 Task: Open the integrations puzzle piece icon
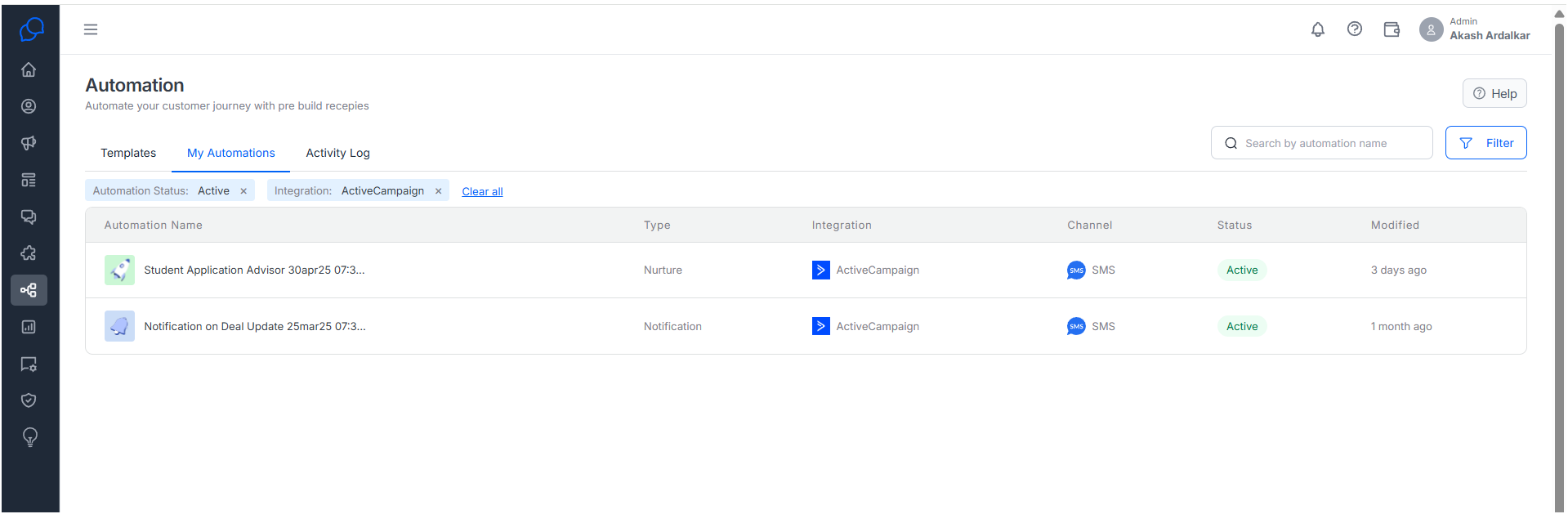coord(29,253)
